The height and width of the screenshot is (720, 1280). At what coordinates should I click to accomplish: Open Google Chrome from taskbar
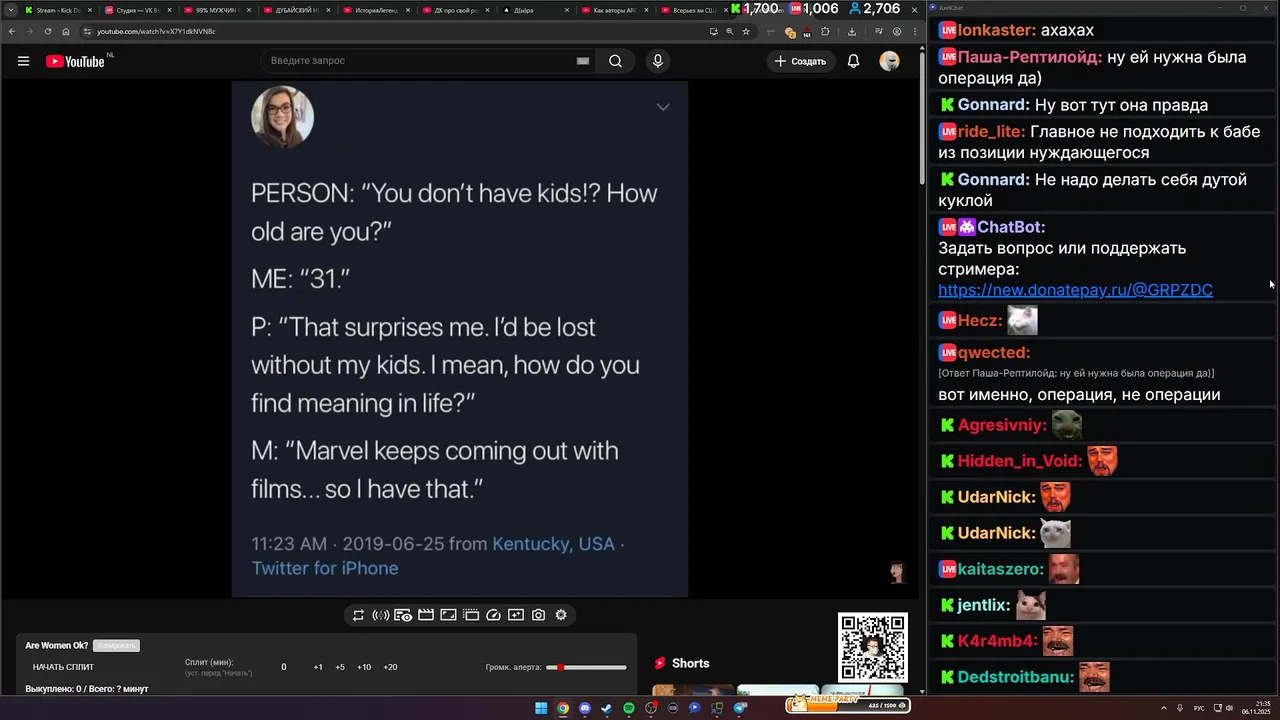coord(563,708)
